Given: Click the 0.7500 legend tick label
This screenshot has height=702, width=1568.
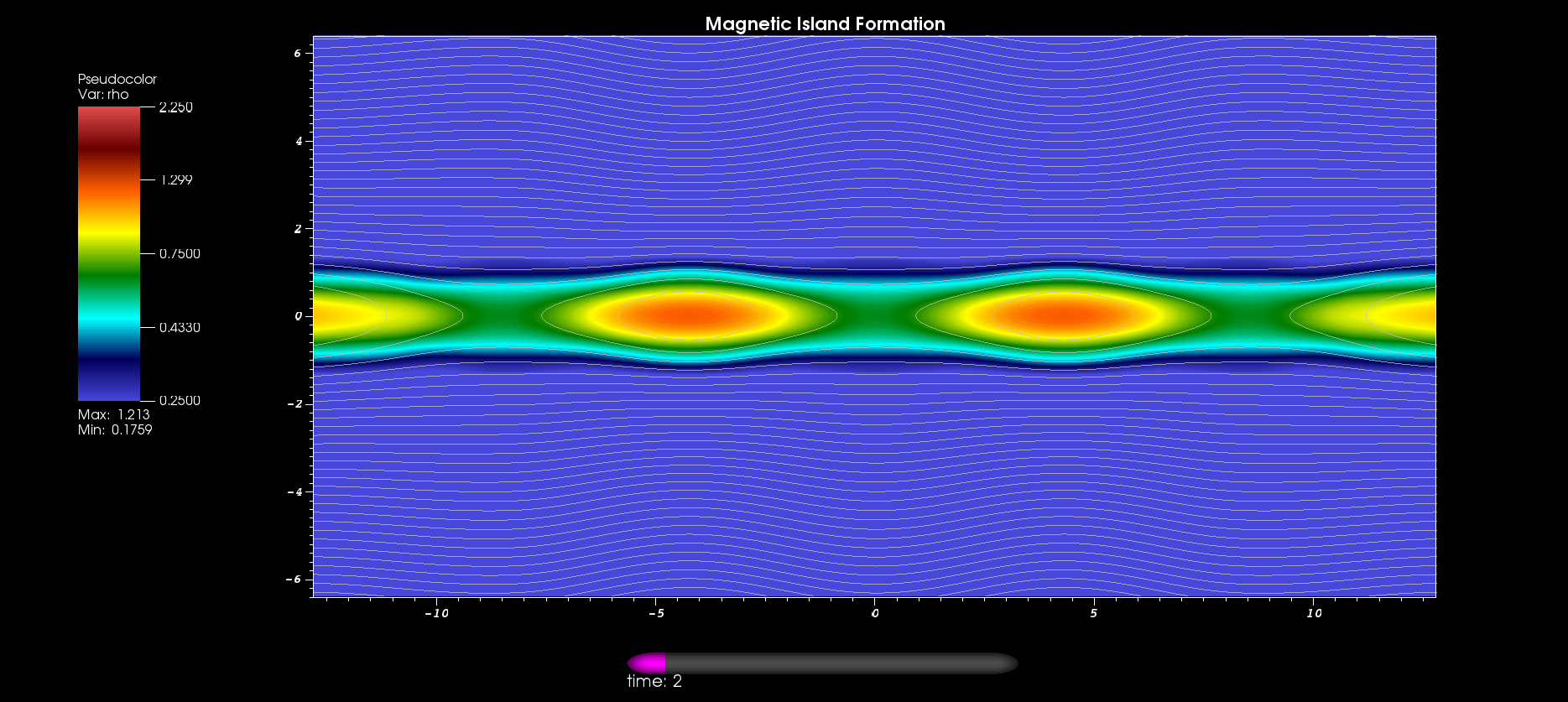Looking at the screenshot, I should click(x=180, y=253).
